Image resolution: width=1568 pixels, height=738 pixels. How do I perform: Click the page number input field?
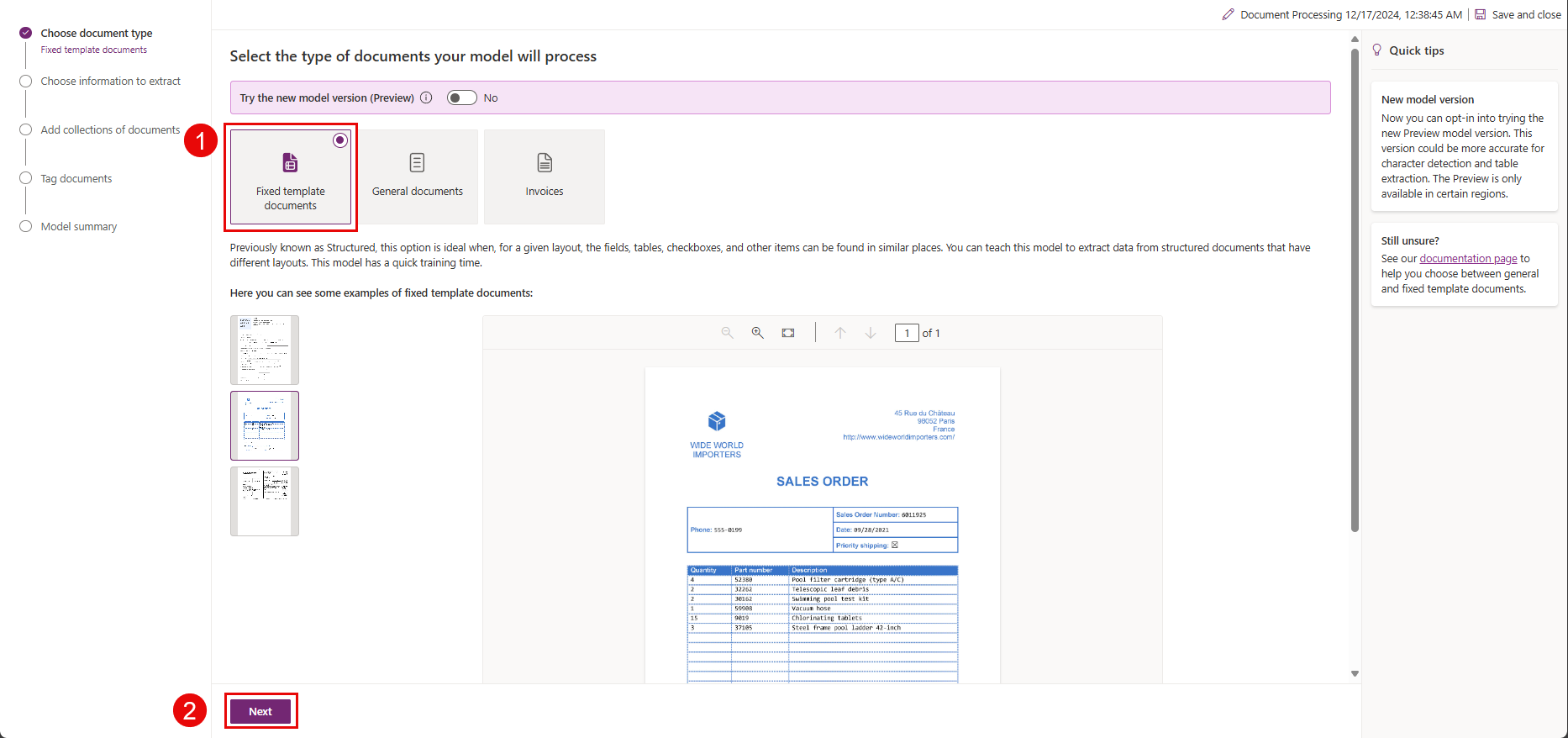coord(907,333)
